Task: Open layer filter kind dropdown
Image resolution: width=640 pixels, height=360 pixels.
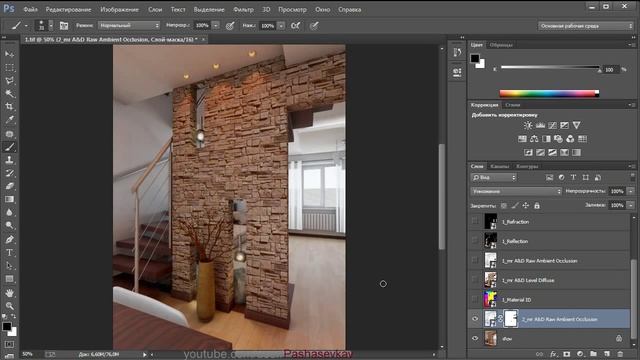Action: [x=494, y=178]
